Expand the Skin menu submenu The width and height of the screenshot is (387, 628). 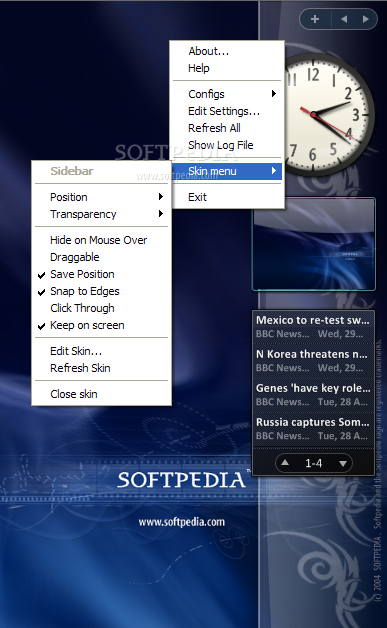click(227, 171)
